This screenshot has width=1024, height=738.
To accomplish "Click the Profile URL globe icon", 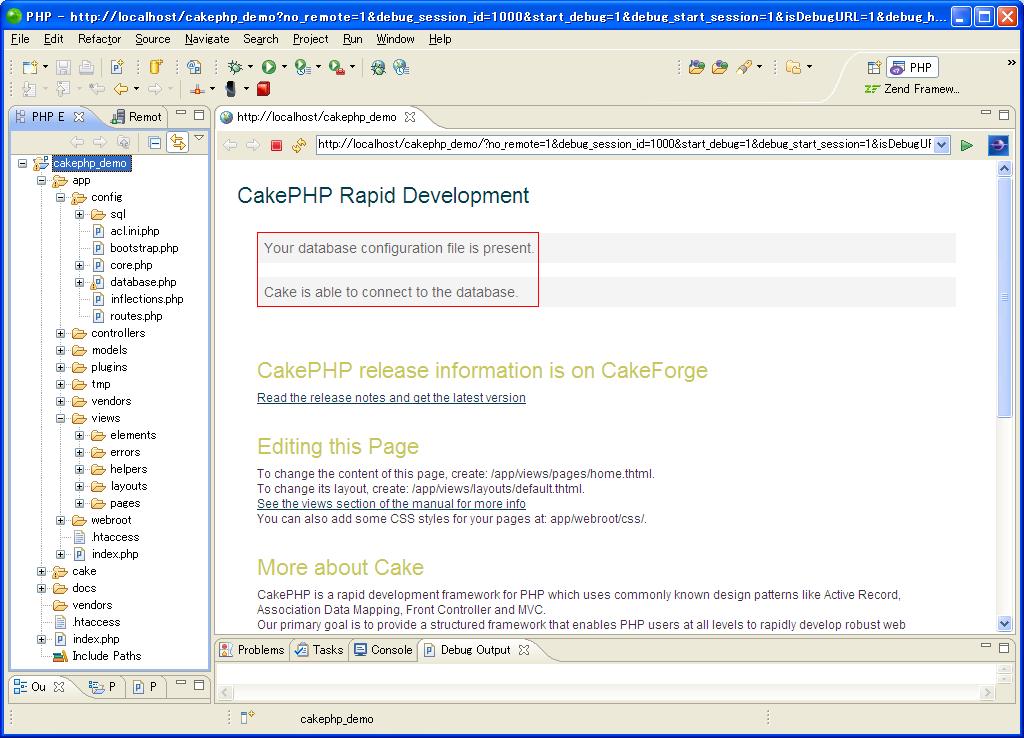I will pyautogui.click(x=401, y=67).
